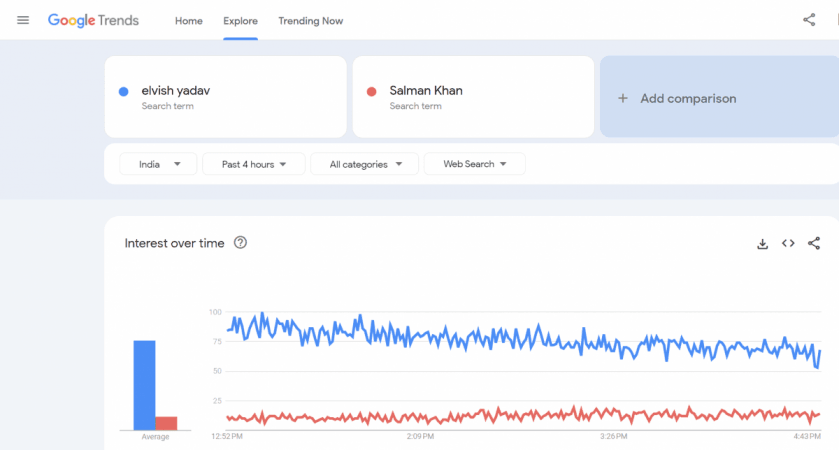Open the Past 4 hours time dropdown
The image size is (839, 450).
[254, 164]
